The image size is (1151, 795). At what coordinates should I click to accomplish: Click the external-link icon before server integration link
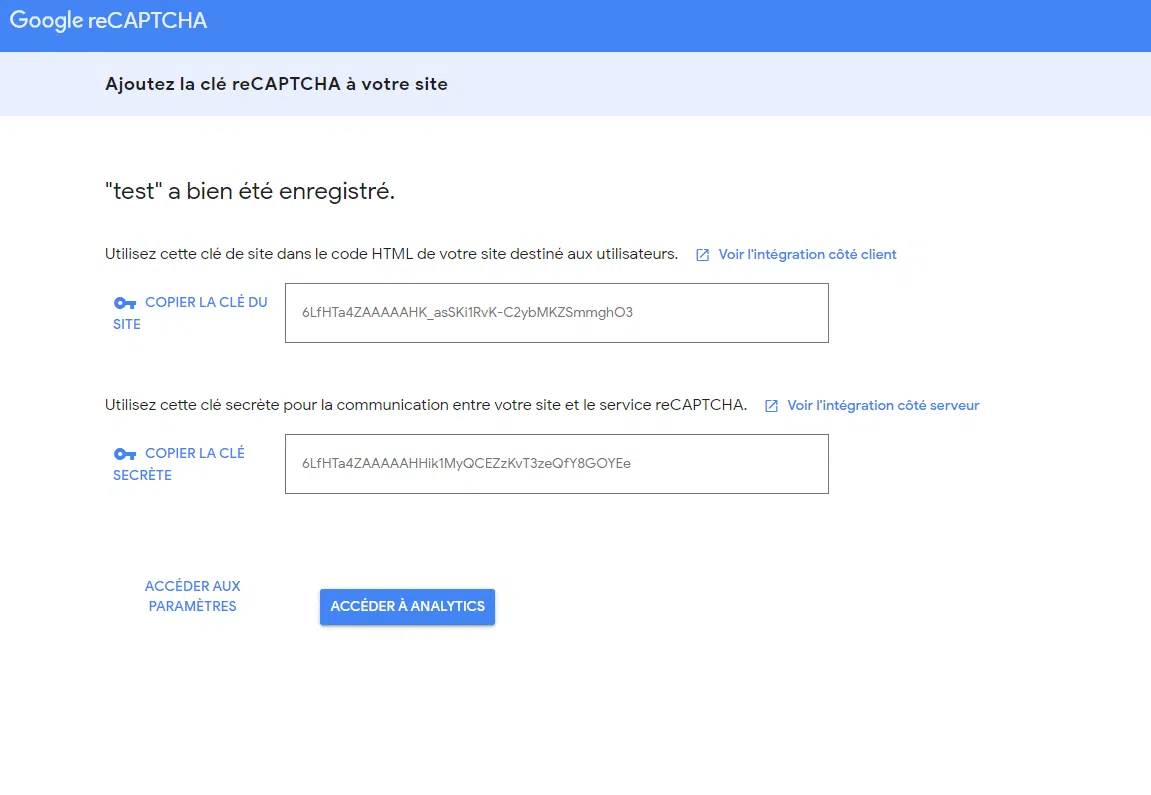pyautogui.click(x=771, y=406)
